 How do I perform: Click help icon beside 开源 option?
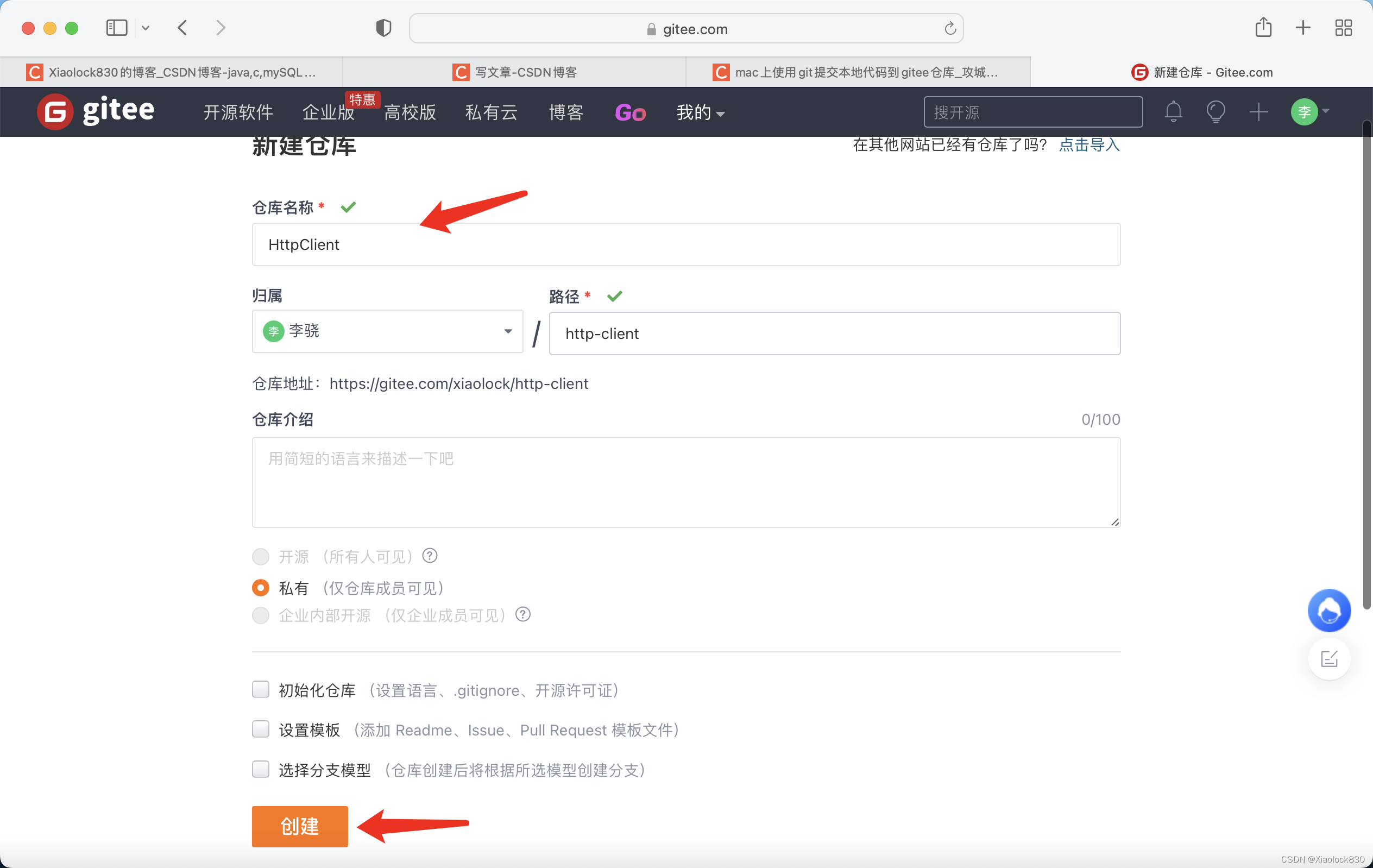click(x=430, y=555)
